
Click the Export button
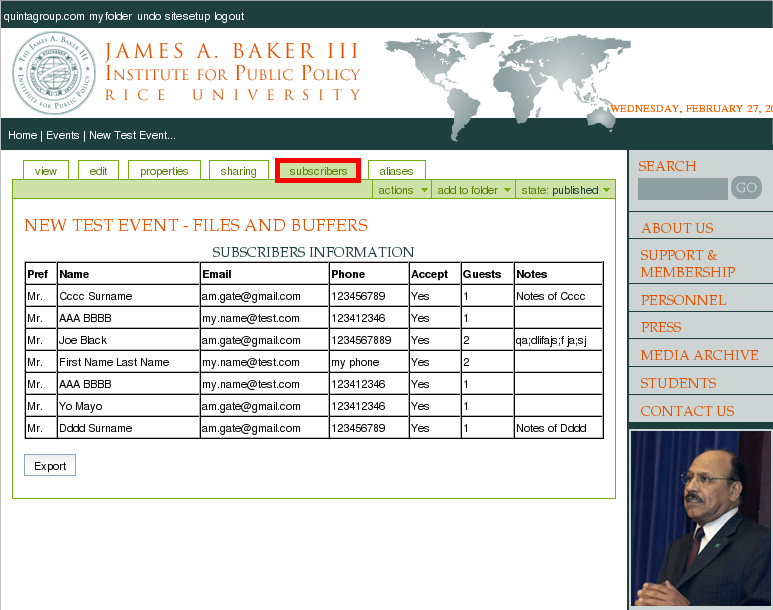pos(50,466)
